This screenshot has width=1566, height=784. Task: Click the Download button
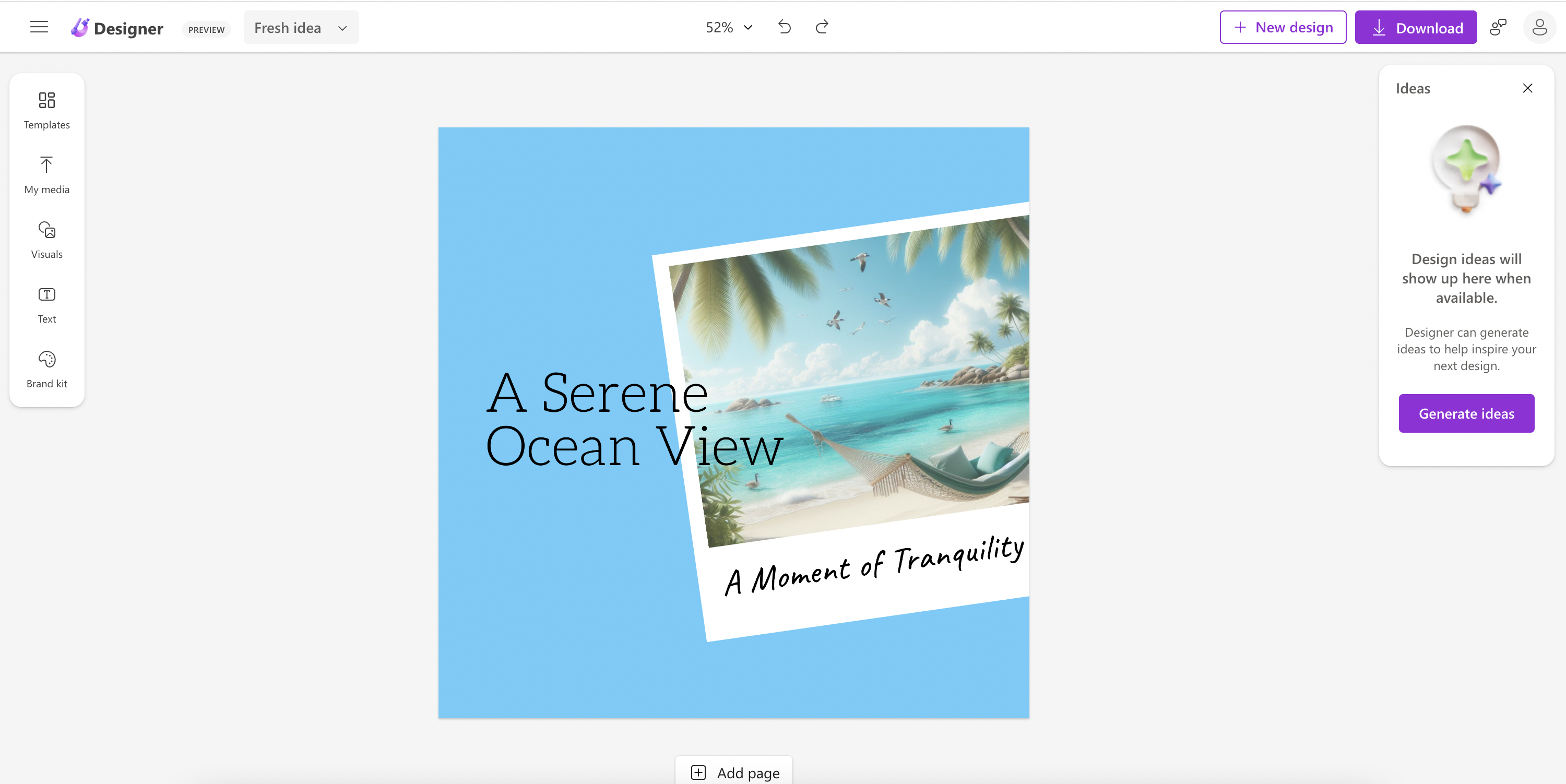pos(1415,27)
